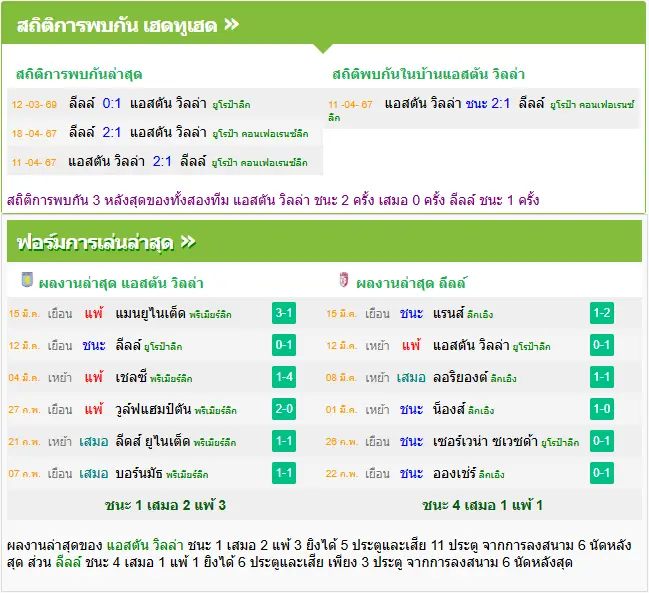
Task: Click green แอสตัน วิลล่า link in bottom paragraph
Action: 145,545
